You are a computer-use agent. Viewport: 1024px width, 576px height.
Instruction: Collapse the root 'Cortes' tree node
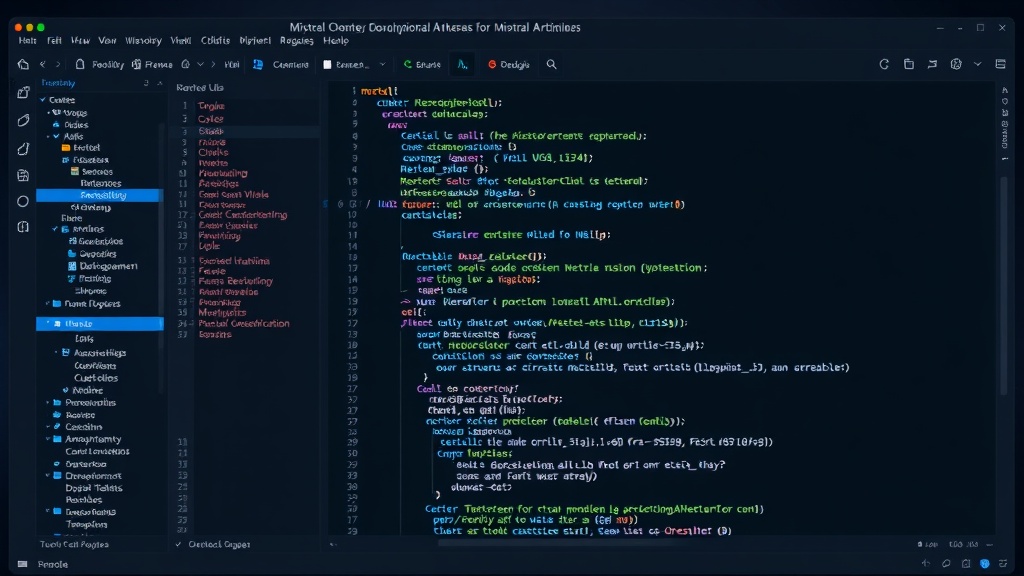[x=43, y=100]
